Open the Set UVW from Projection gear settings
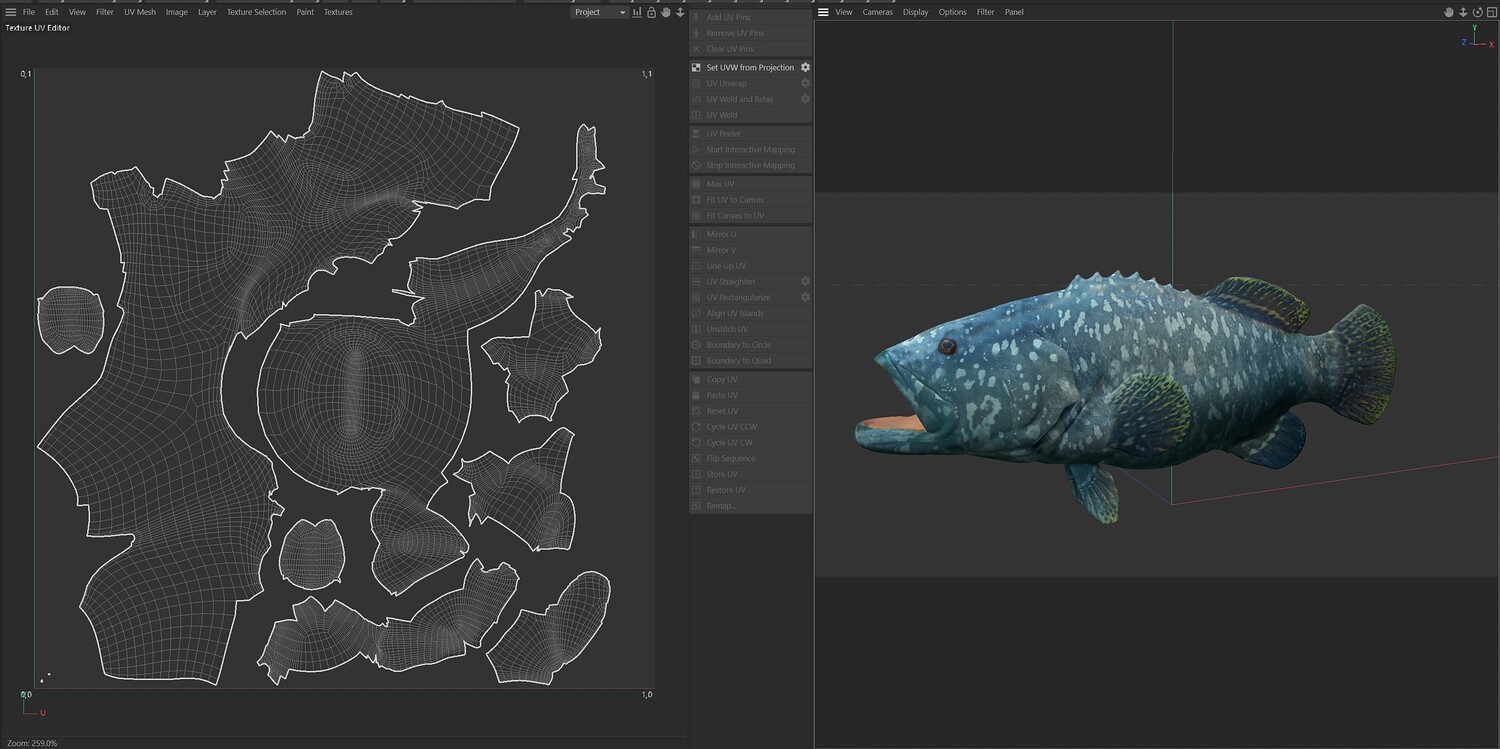 [x=805, y=68]
